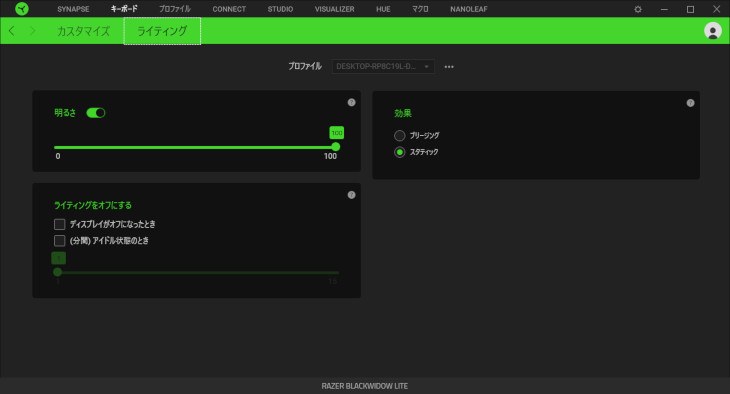Image resolution: width=730 pixels, height=394 pixels.
Task: Show help for ライティングをオフにする panel
Action: pyautogui.click(x=351, y=195)
